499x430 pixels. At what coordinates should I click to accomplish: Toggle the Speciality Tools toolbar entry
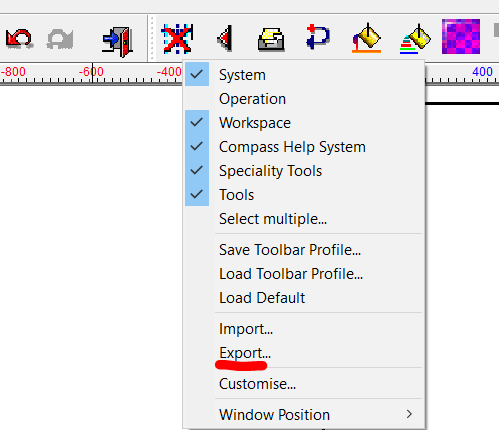[304, 171]
